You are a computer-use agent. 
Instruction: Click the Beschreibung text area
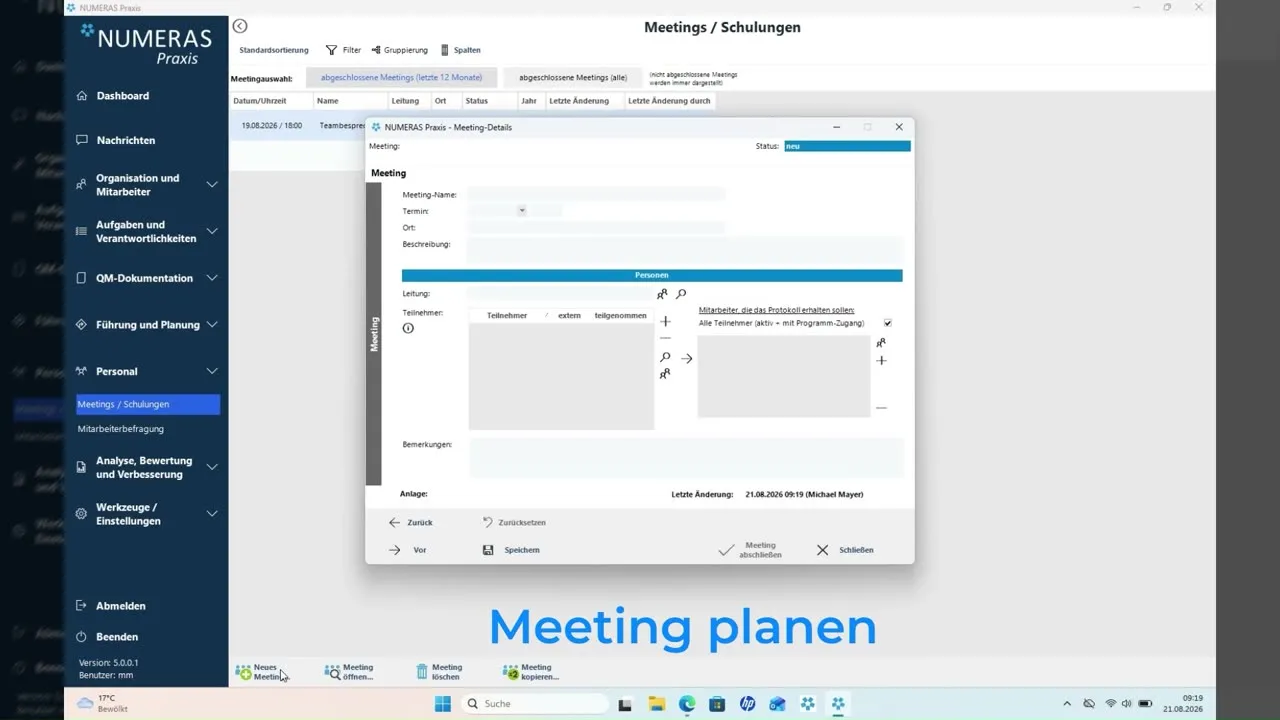pos(685,250)
